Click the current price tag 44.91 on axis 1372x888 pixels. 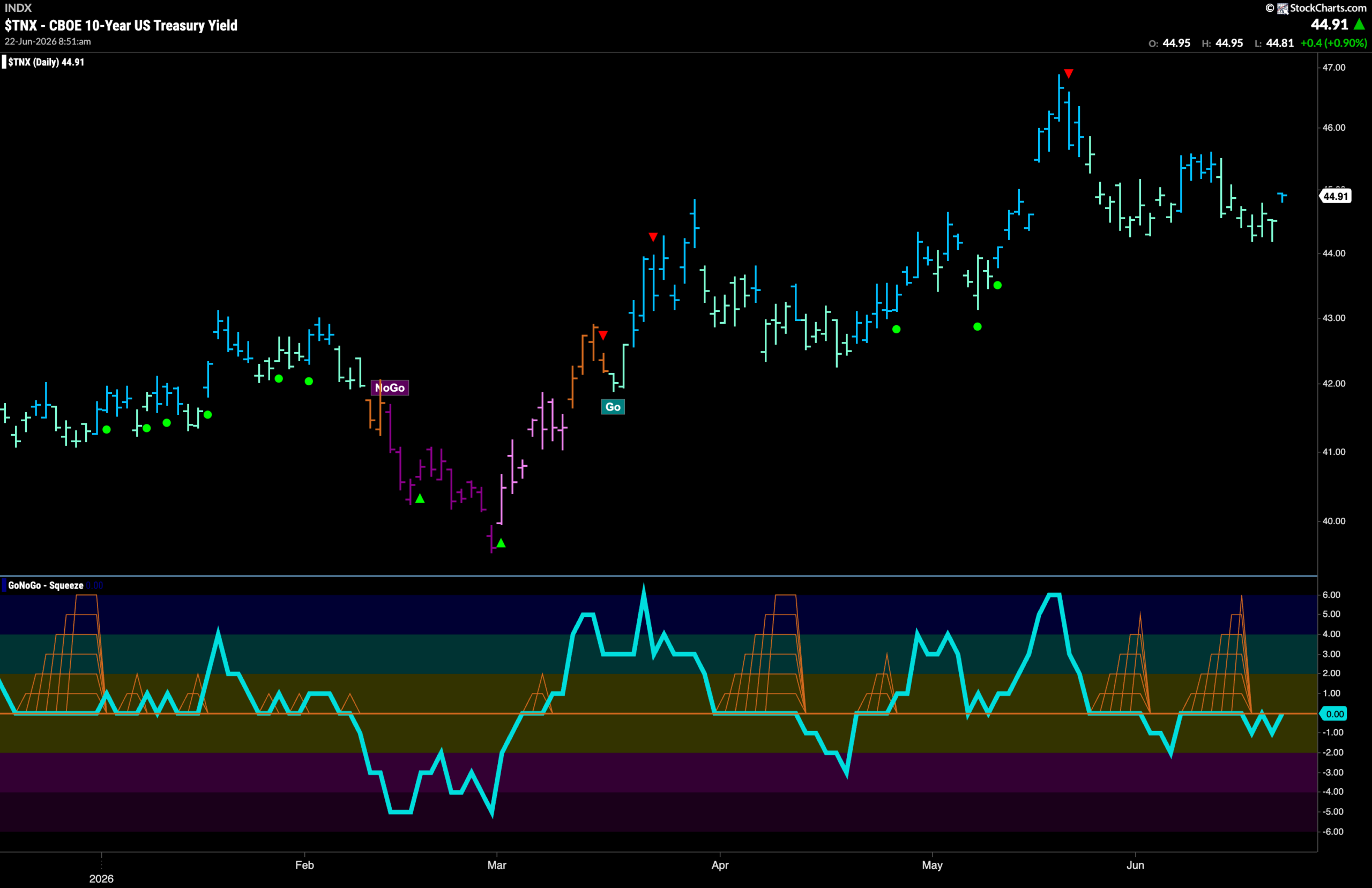point(1335,196)
